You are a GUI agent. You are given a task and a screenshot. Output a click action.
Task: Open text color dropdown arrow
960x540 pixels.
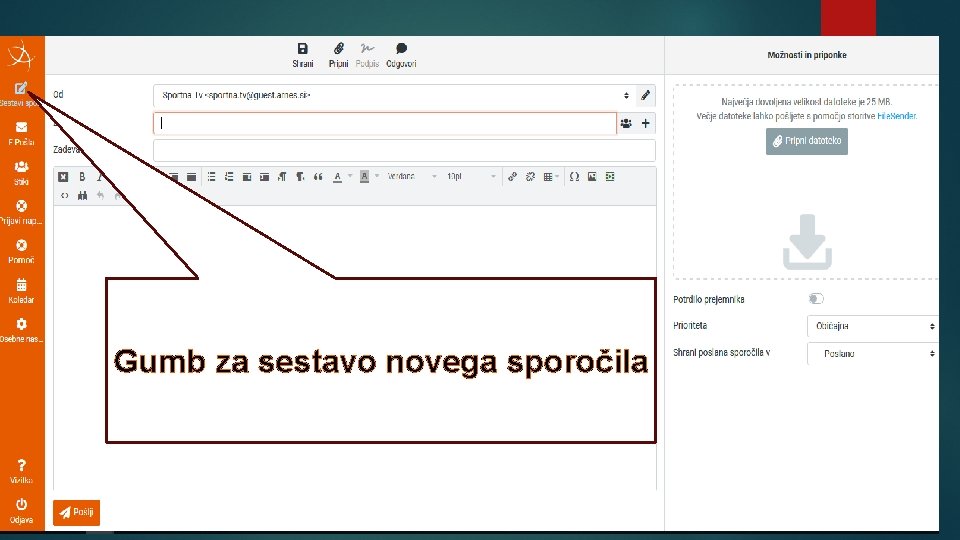(350, 176)
